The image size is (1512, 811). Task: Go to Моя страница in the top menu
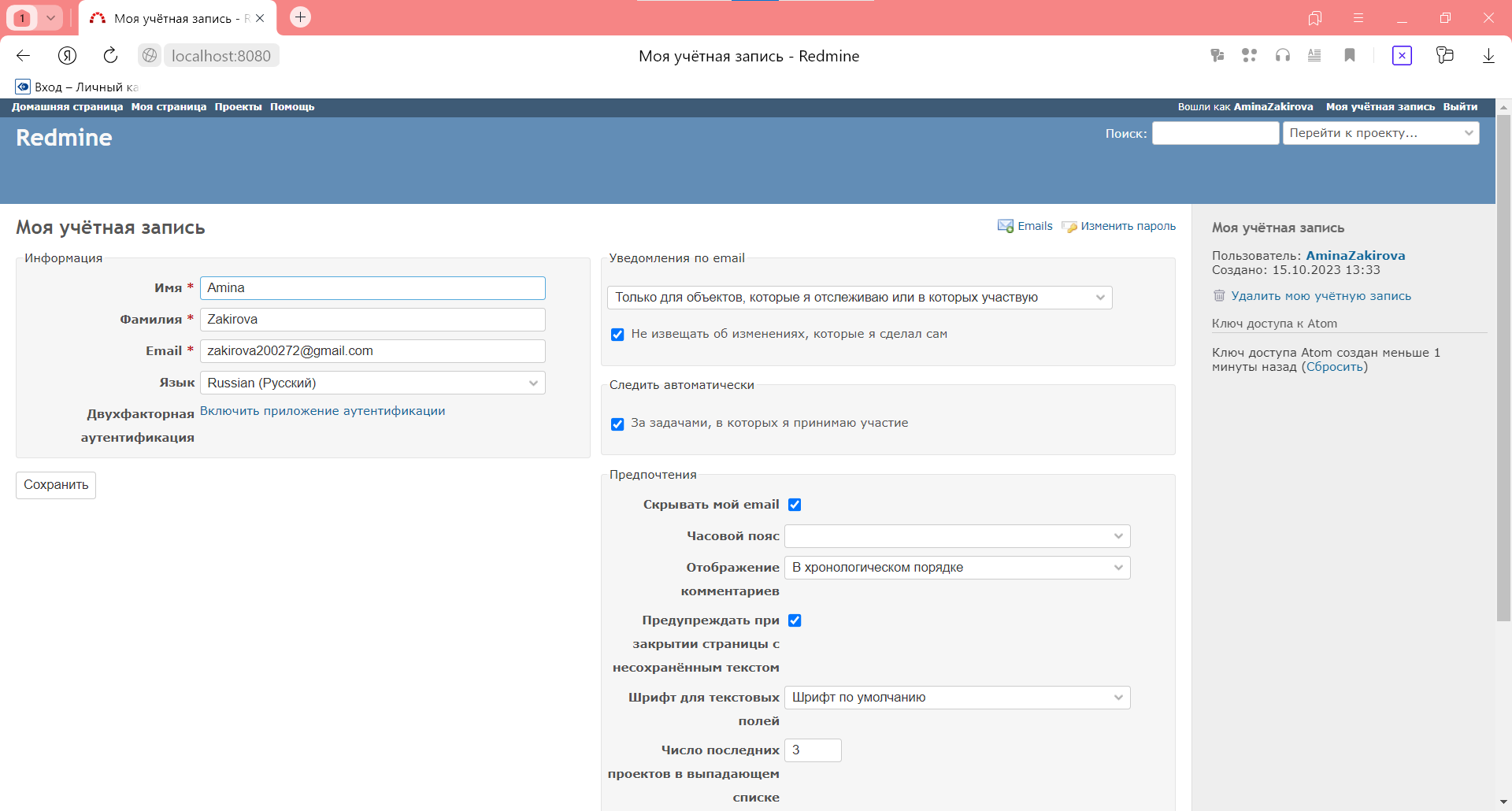click(169, 107)
